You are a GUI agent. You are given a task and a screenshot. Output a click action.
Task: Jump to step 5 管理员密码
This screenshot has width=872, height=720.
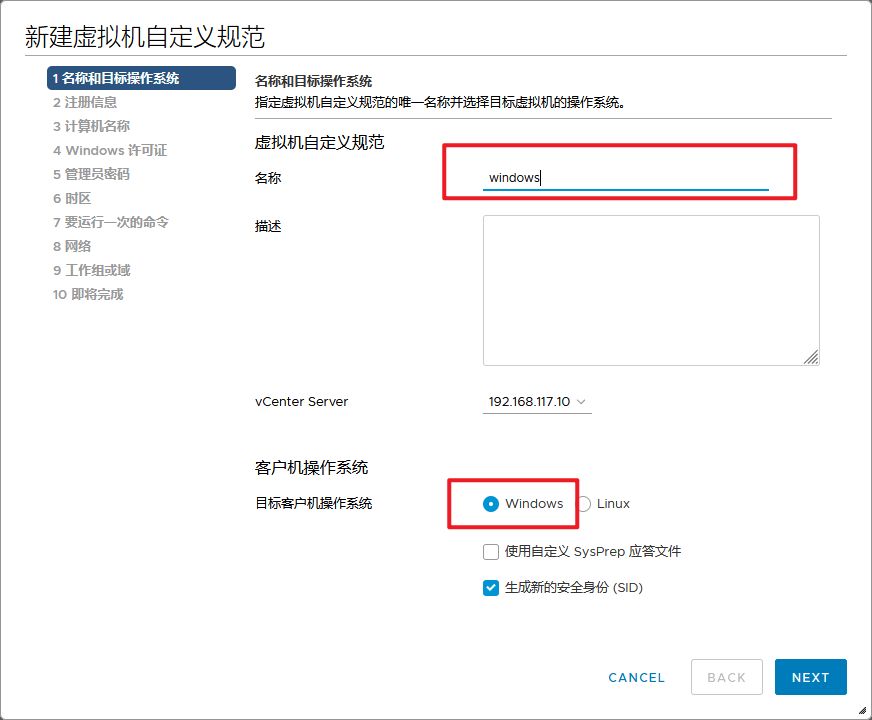coord(91,174)
